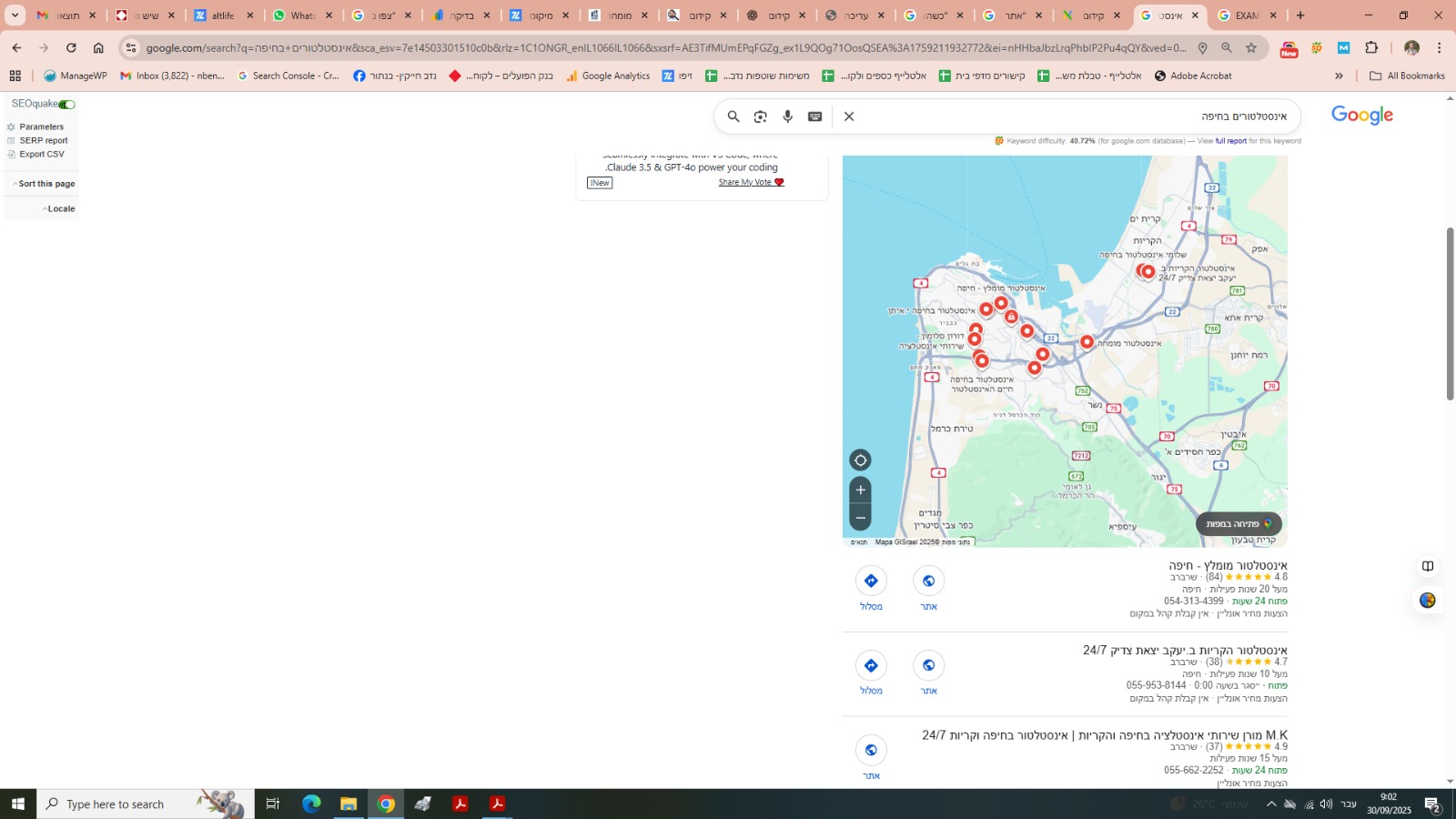This screenshot has width=1456, height=819.
Task: Show all hidden bookmarks with chevron
Action: [x=1339, y=76]
